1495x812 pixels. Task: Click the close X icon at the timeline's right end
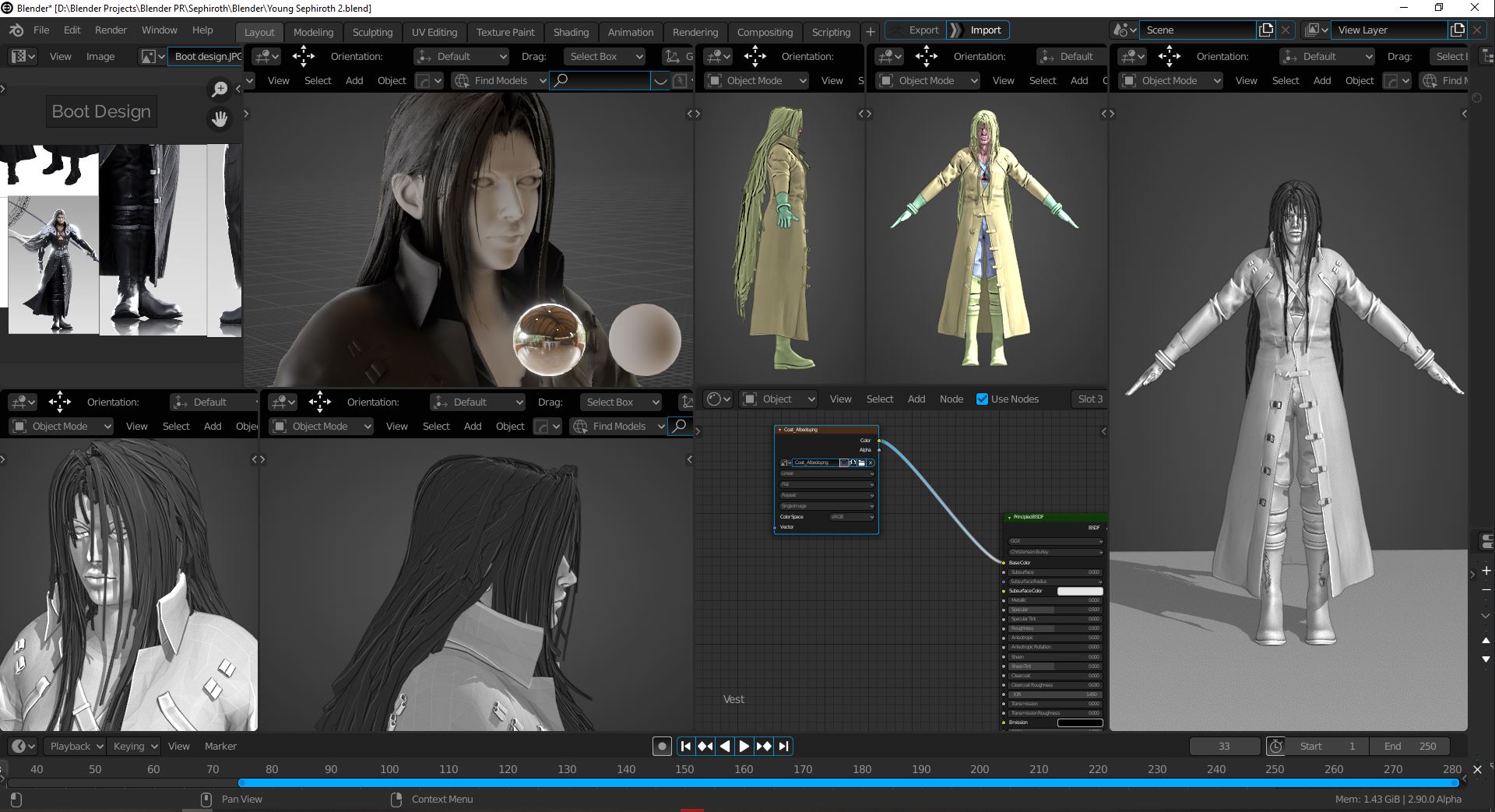(x=1477, y=769)
